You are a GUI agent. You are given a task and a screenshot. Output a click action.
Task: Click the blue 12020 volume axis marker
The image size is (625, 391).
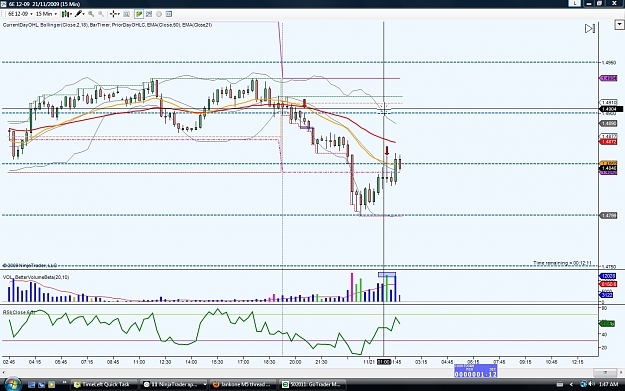click(x=607, y=276)
